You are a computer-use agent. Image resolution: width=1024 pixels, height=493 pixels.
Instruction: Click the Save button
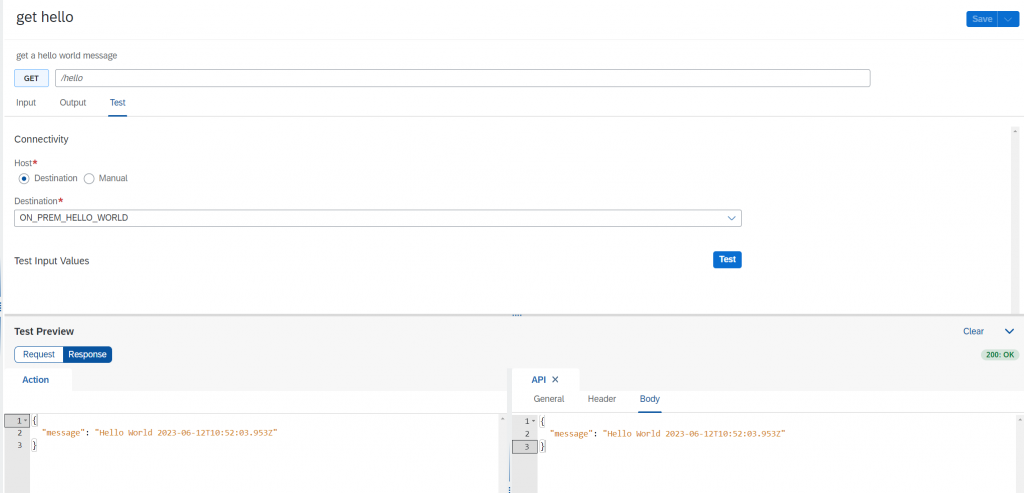click(982, 19)
